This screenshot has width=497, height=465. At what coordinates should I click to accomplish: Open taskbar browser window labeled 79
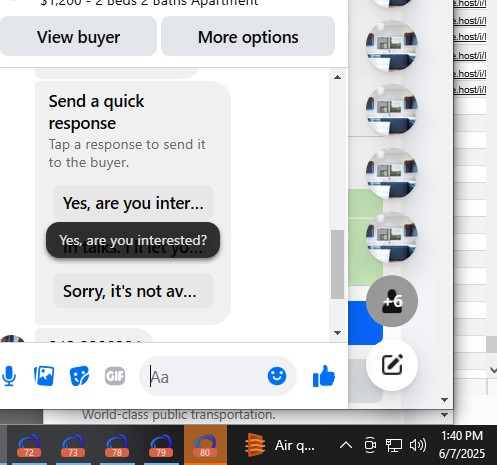point(161,446)
